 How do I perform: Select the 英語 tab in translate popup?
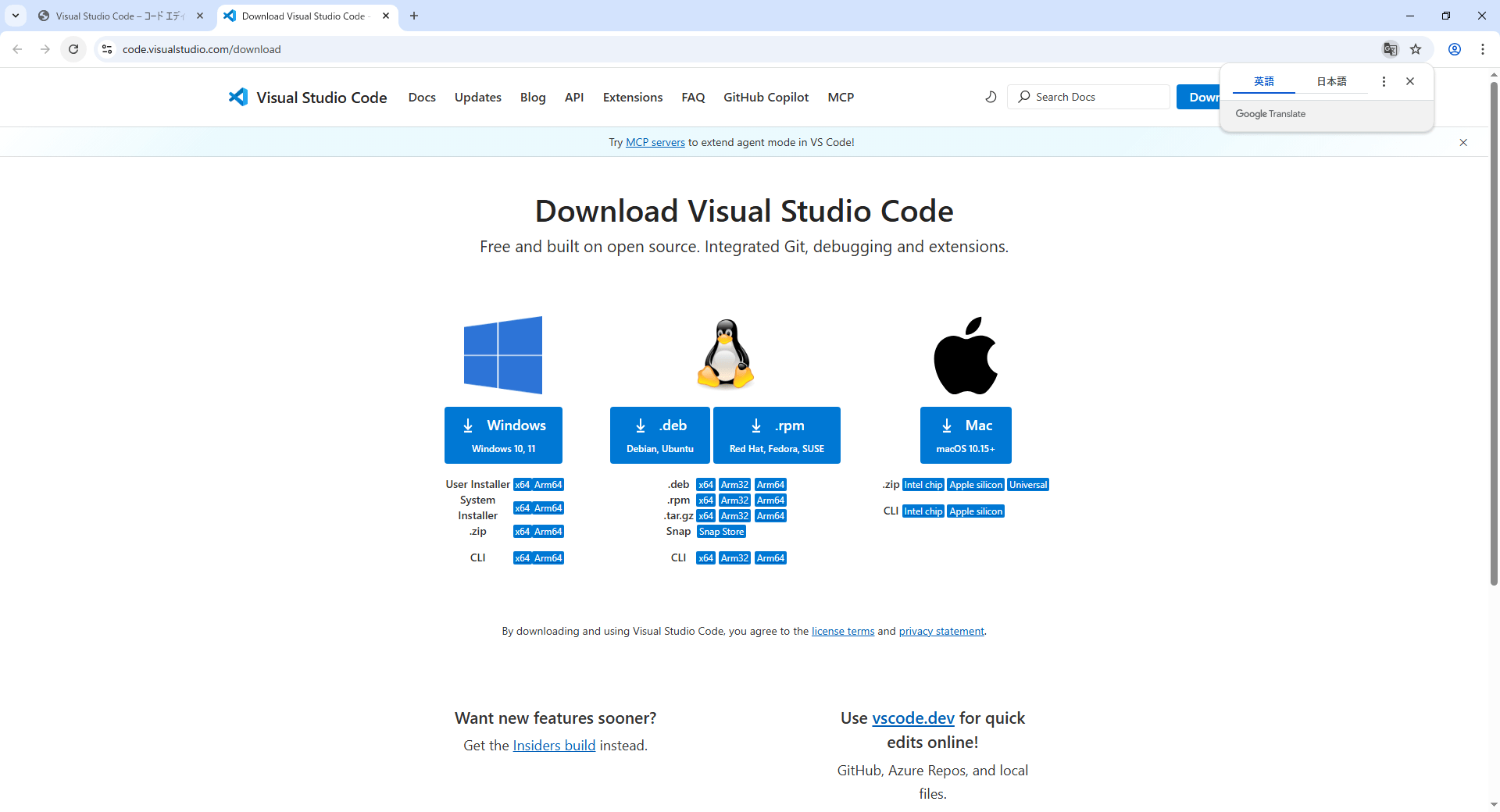point(1264,81)
